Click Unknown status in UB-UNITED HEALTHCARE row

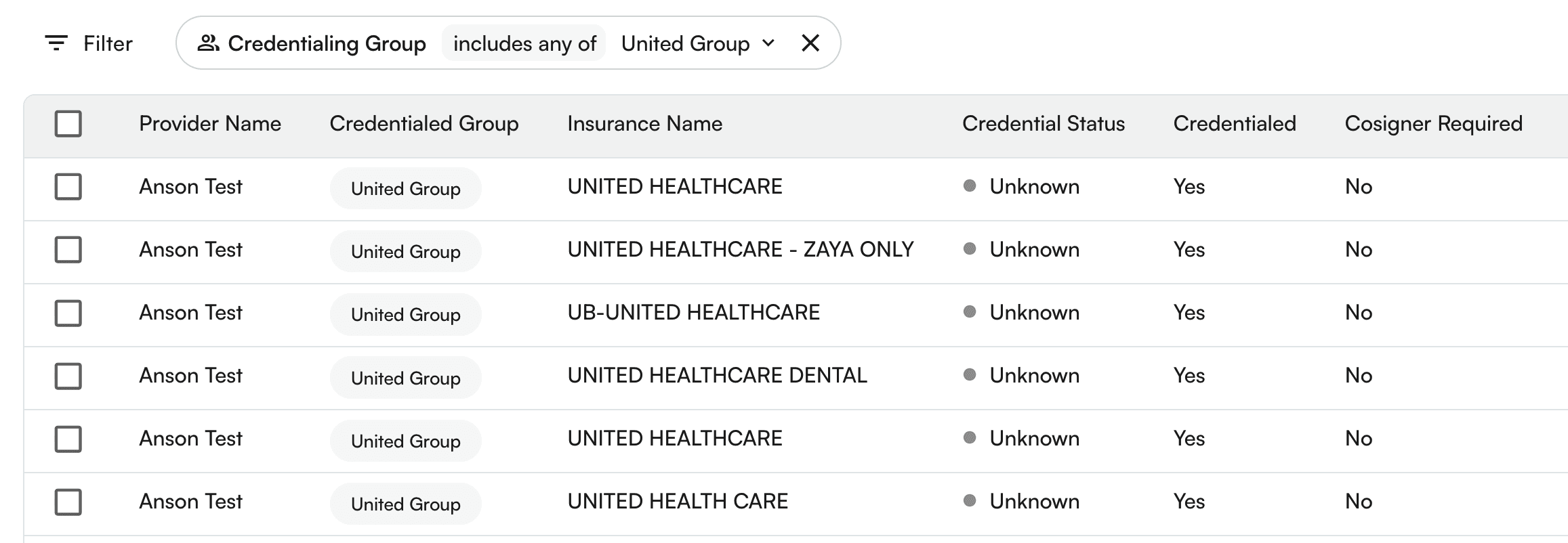pyautogui.click(x=1034, y=313)
